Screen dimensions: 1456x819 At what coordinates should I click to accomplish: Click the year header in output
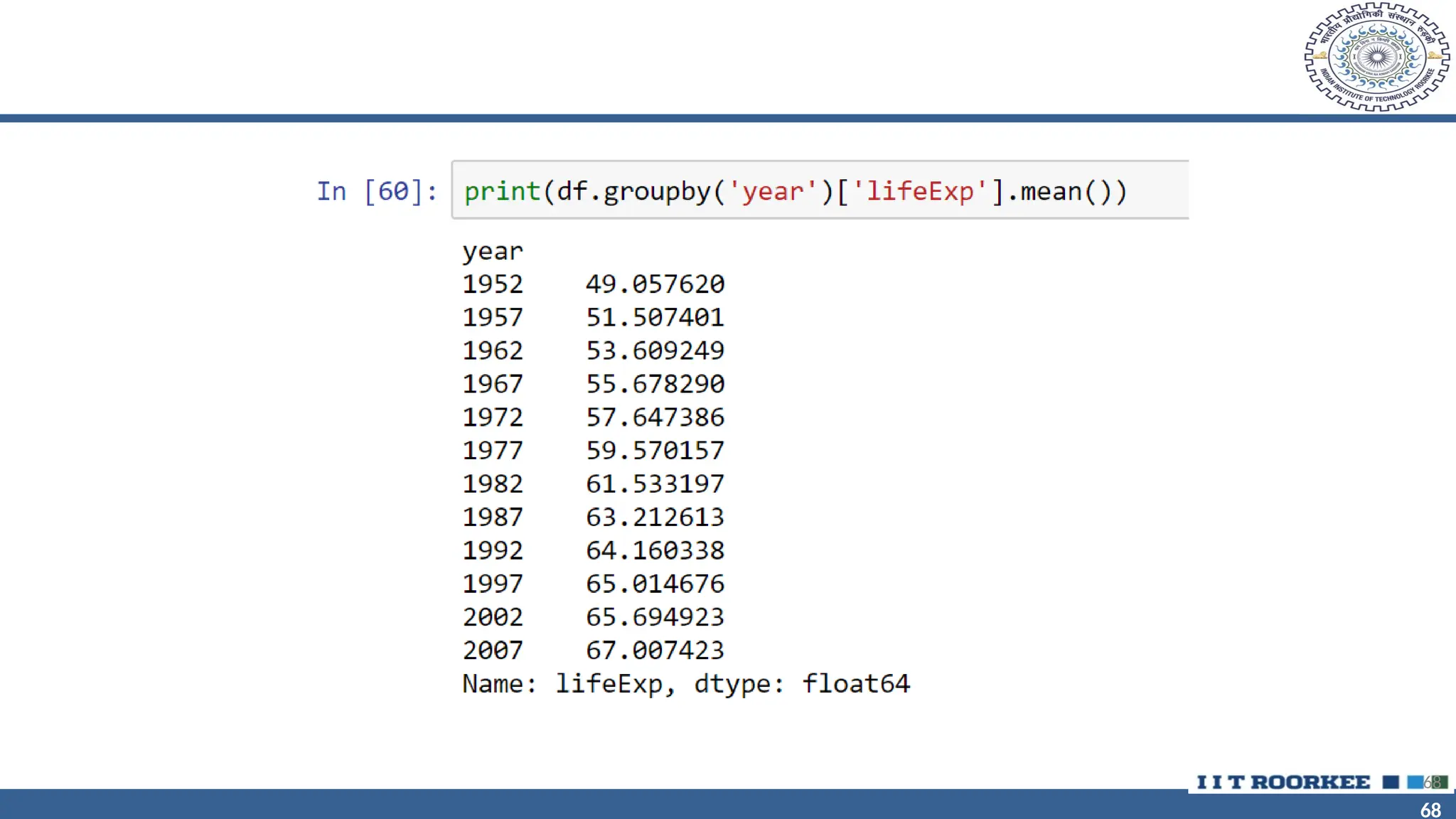coord(493,251)
